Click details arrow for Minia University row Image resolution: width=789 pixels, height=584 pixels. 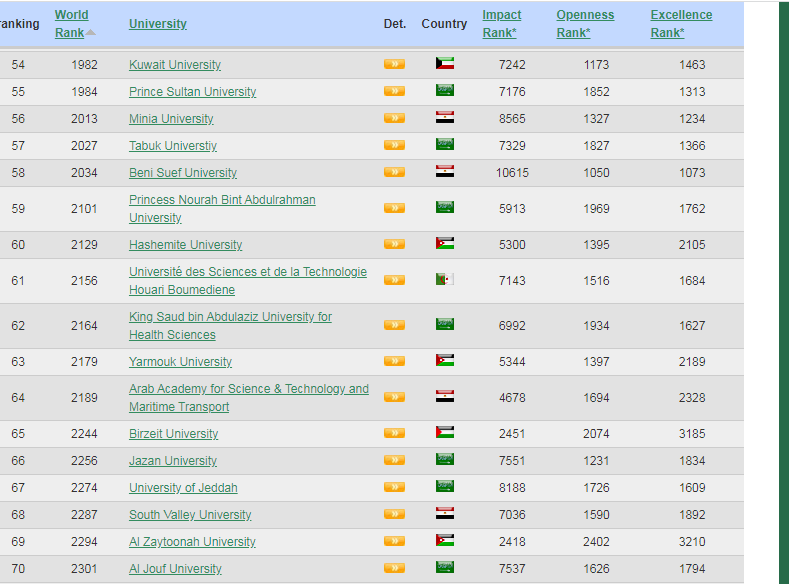[x=394, y=119]
